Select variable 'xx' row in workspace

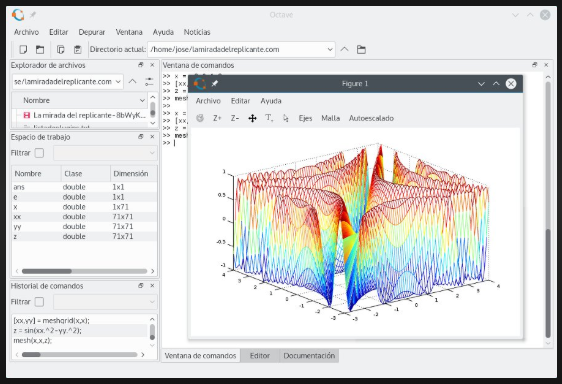pyautogui.click(x=85, y=217)
